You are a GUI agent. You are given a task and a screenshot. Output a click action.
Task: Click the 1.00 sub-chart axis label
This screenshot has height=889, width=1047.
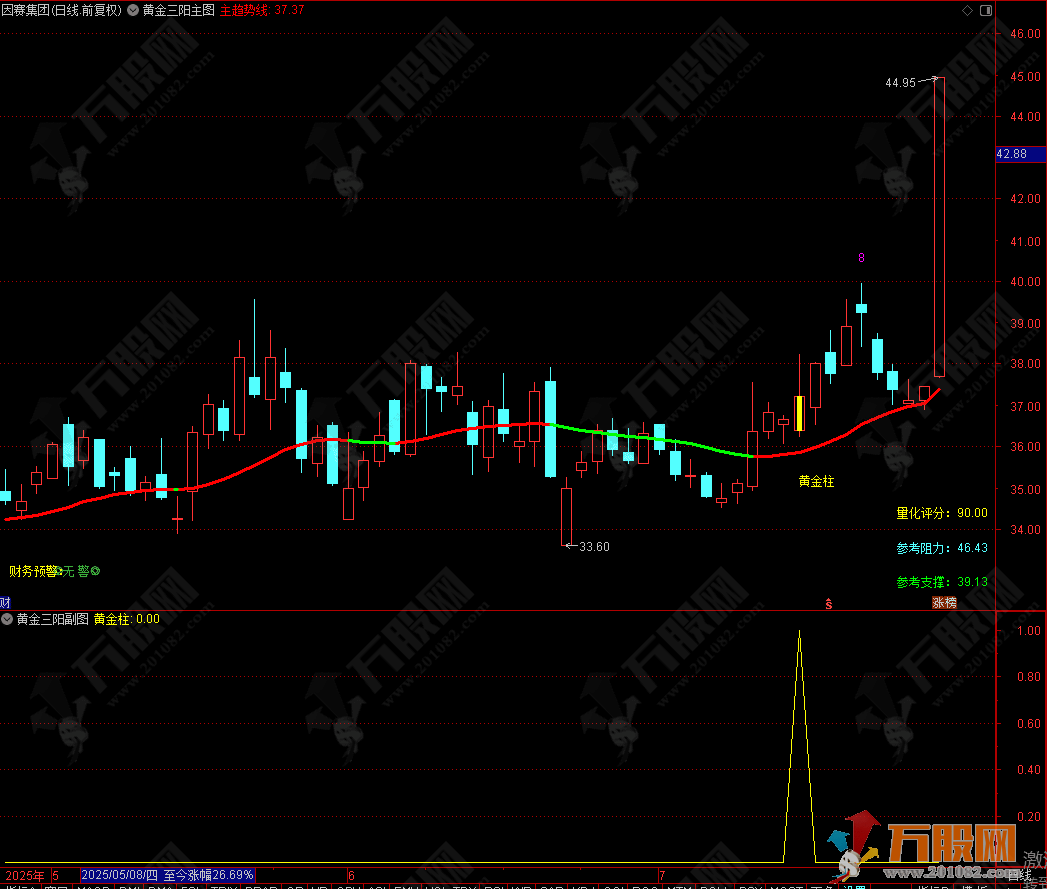tap(1028, 631)
